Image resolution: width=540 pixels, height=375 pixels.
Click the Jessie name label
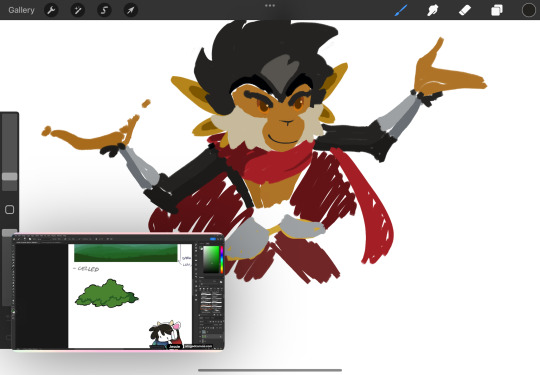pyautogui.click(x=175, y=346)
